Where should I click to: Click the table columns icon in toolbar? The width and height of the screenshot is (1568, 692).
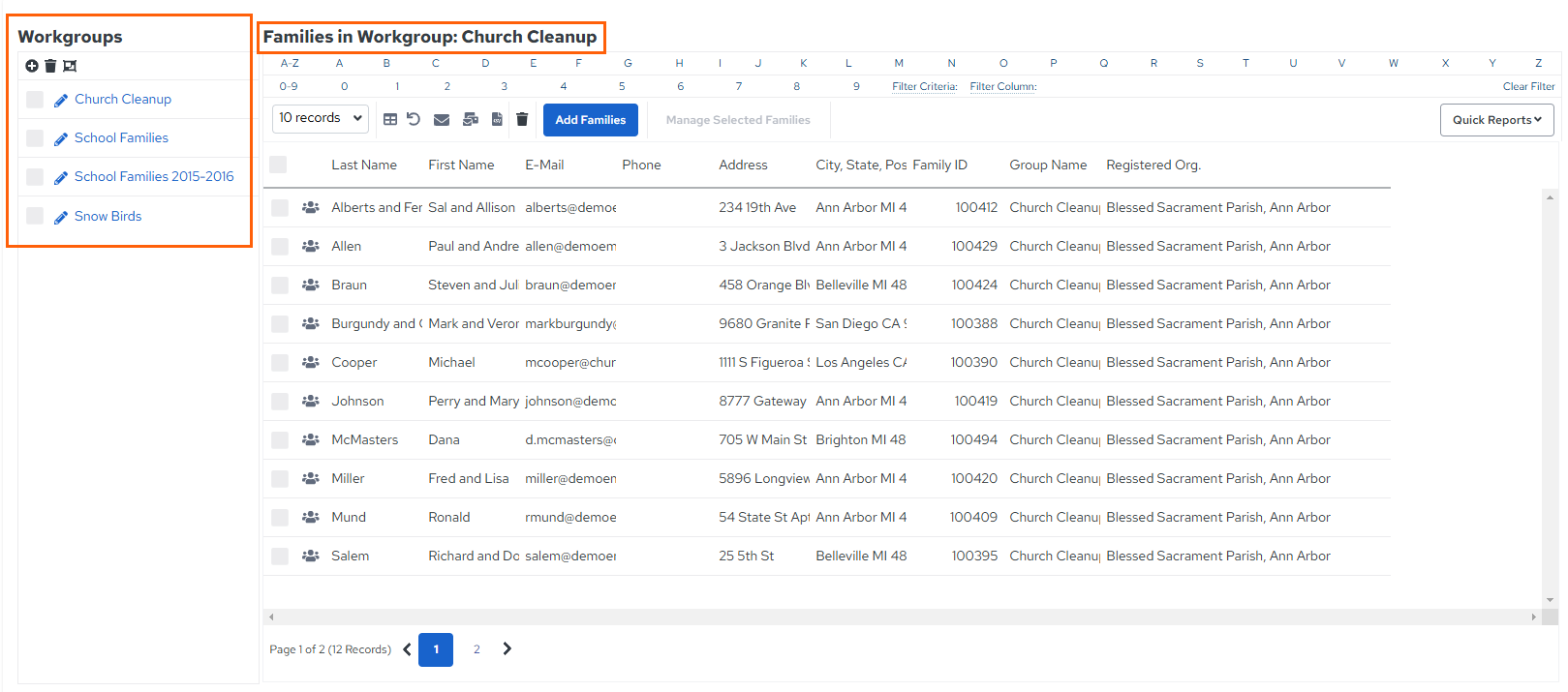(x=390, y=119)
